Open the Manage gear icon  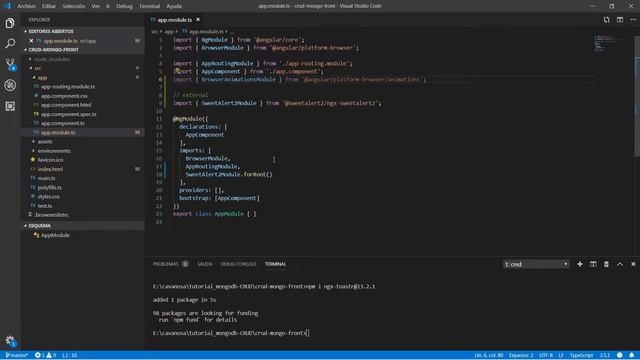point(10,340)
